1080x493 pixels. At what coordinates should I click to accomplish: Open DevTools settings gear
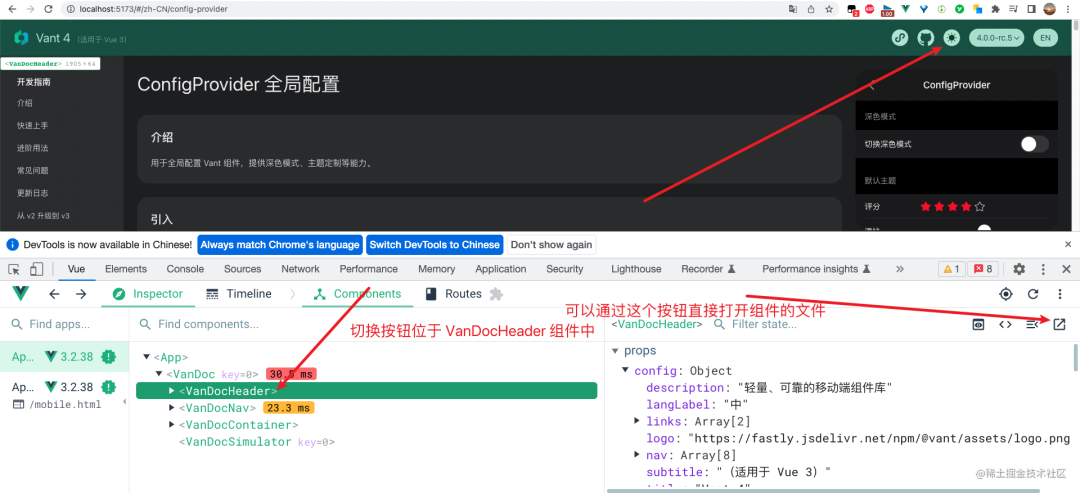[x=1019, y=269]
